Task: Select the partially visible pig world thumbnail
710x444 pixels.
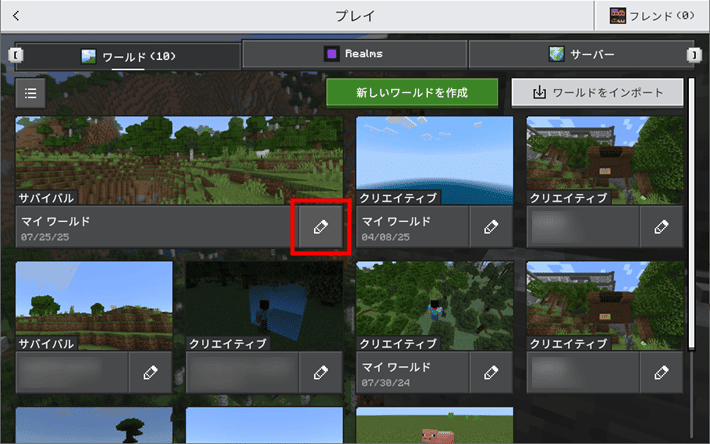Action: [x=435, y=425]
